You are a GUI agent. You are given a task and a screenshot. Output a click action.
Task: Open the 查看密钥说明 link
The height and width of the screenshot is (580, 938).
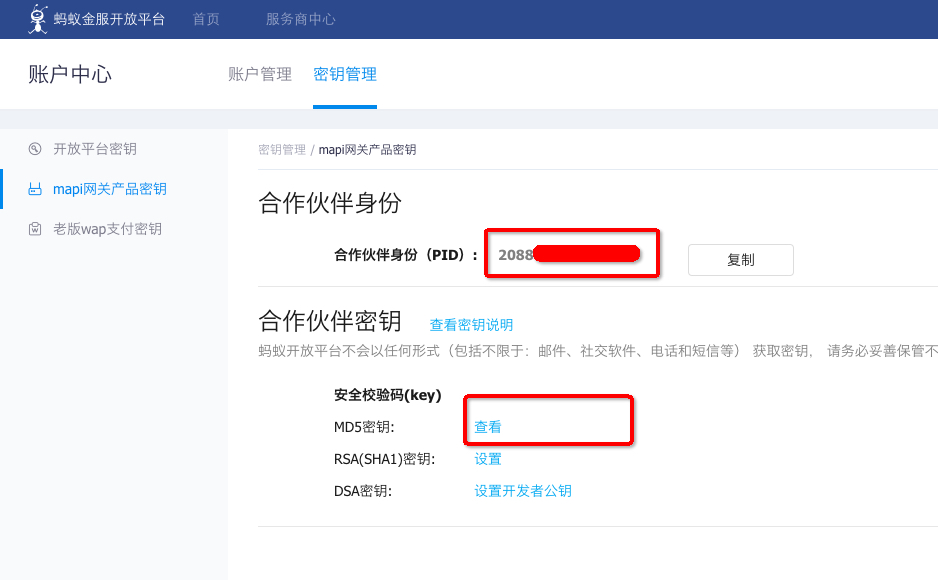pos(471,325)
